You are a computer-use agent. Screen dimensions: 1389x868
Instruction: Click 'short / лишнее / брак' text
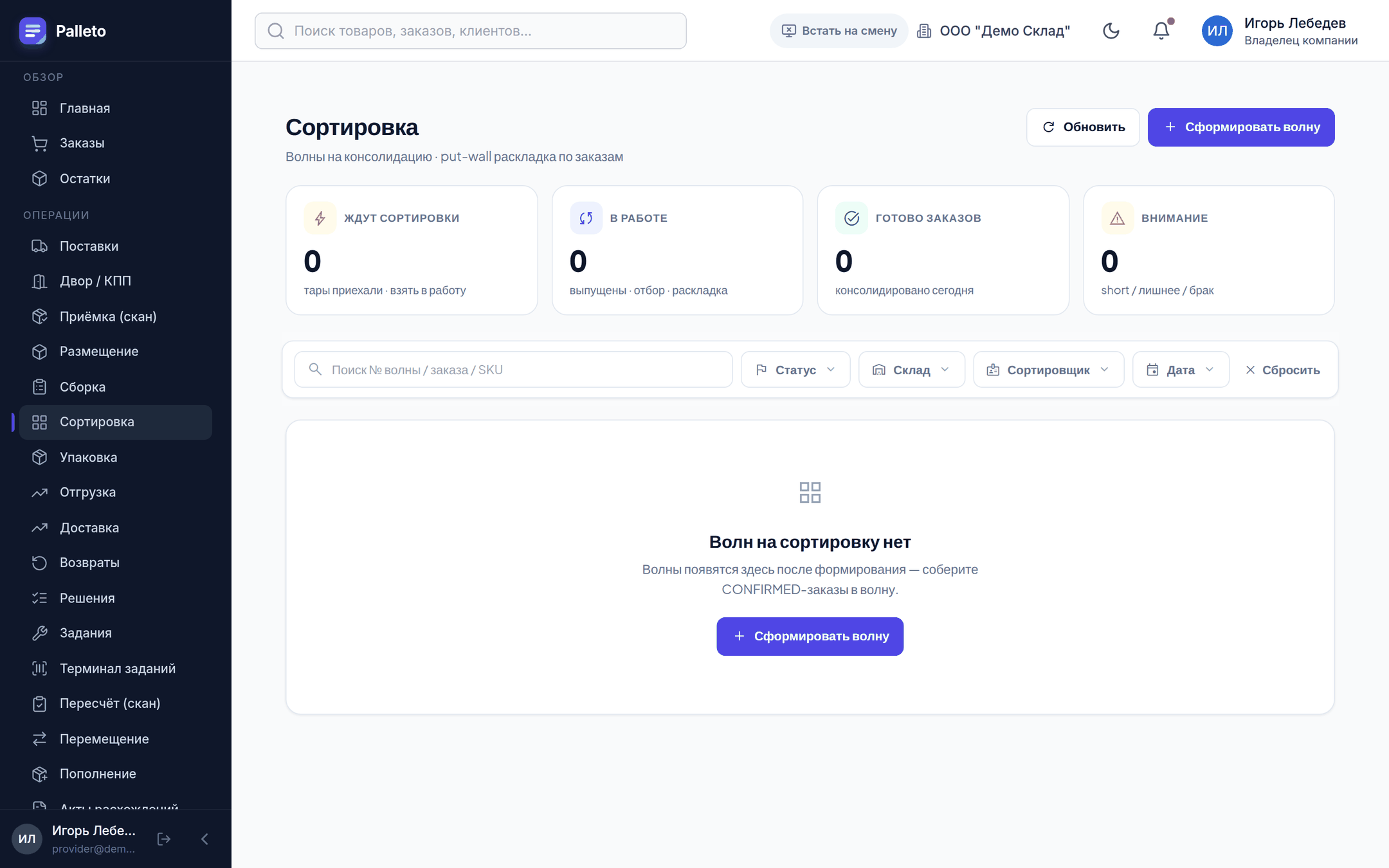click(1157, 290)
